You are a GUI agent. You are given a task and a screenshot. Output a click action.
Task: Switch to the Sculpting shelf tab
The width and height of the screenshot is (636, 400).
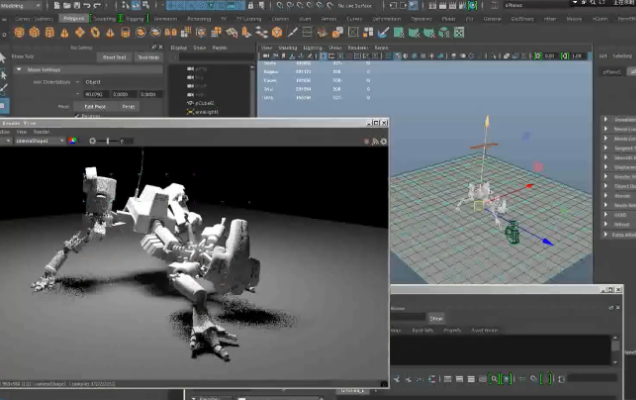tap(104, 18)
